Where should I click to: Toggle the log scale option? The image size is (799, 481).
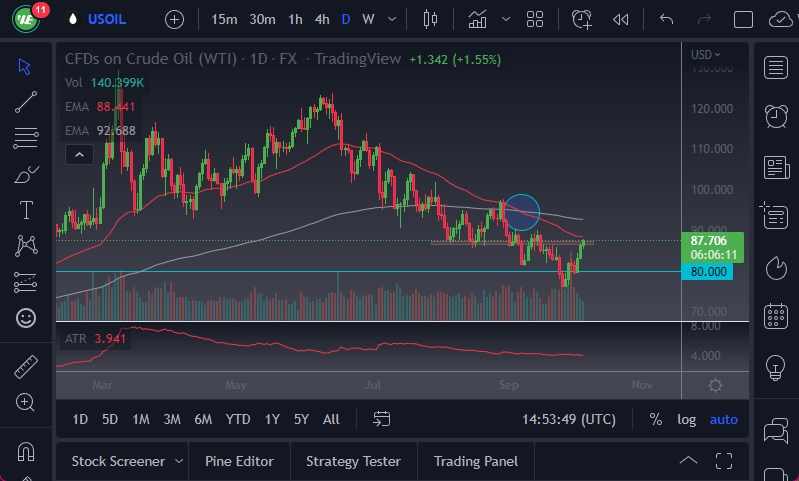coord(686,419)
